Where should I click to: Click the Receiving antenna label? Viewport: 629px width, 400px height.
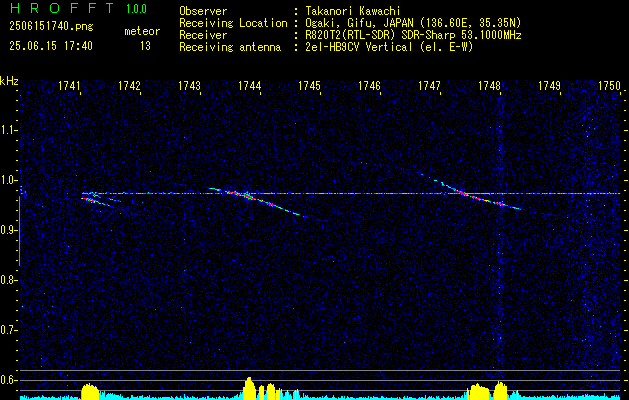pos(230,47)
